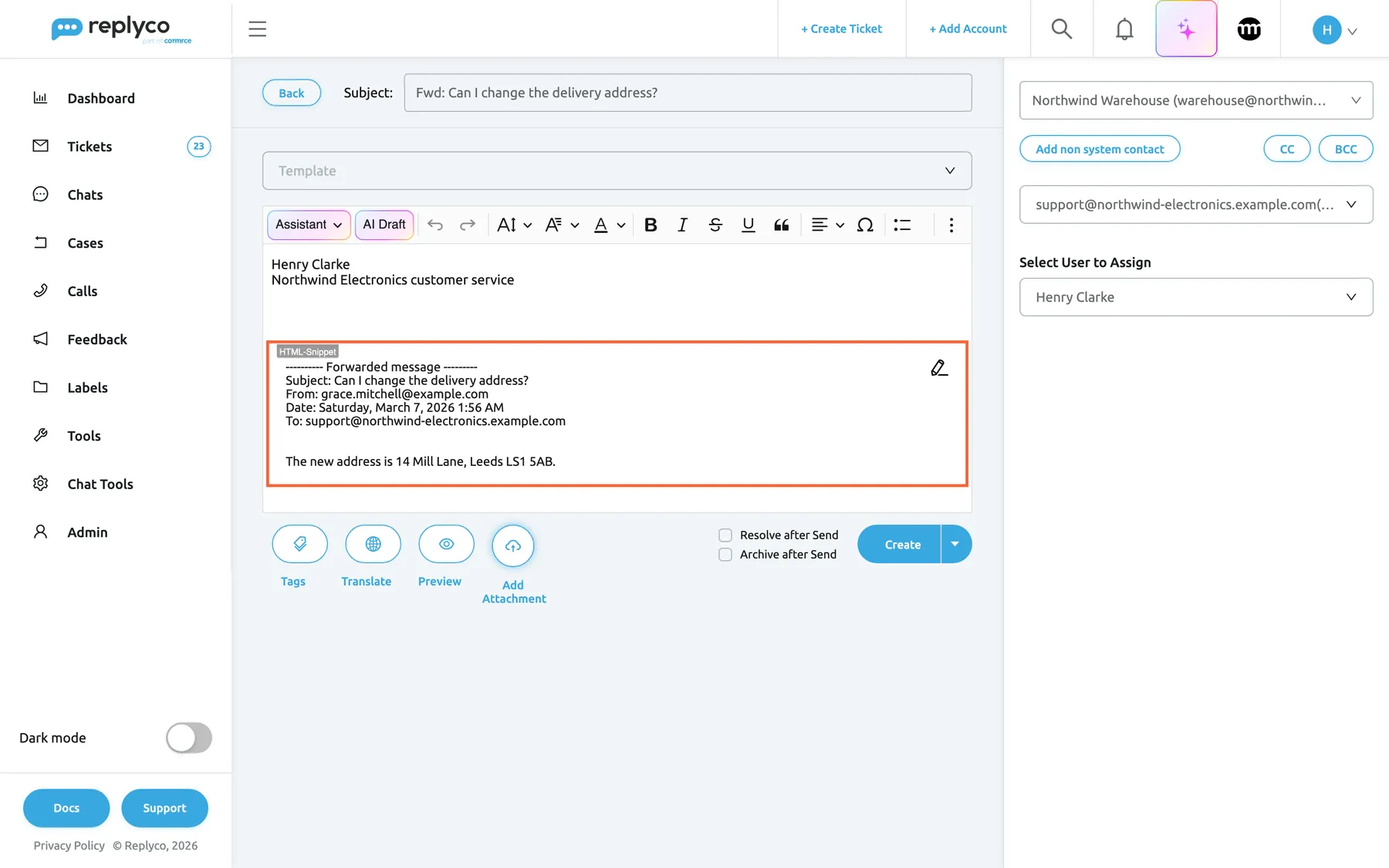Screen dimensions: 1389x868
Task: Insert special character omega icon
Action: click(865, 225)
